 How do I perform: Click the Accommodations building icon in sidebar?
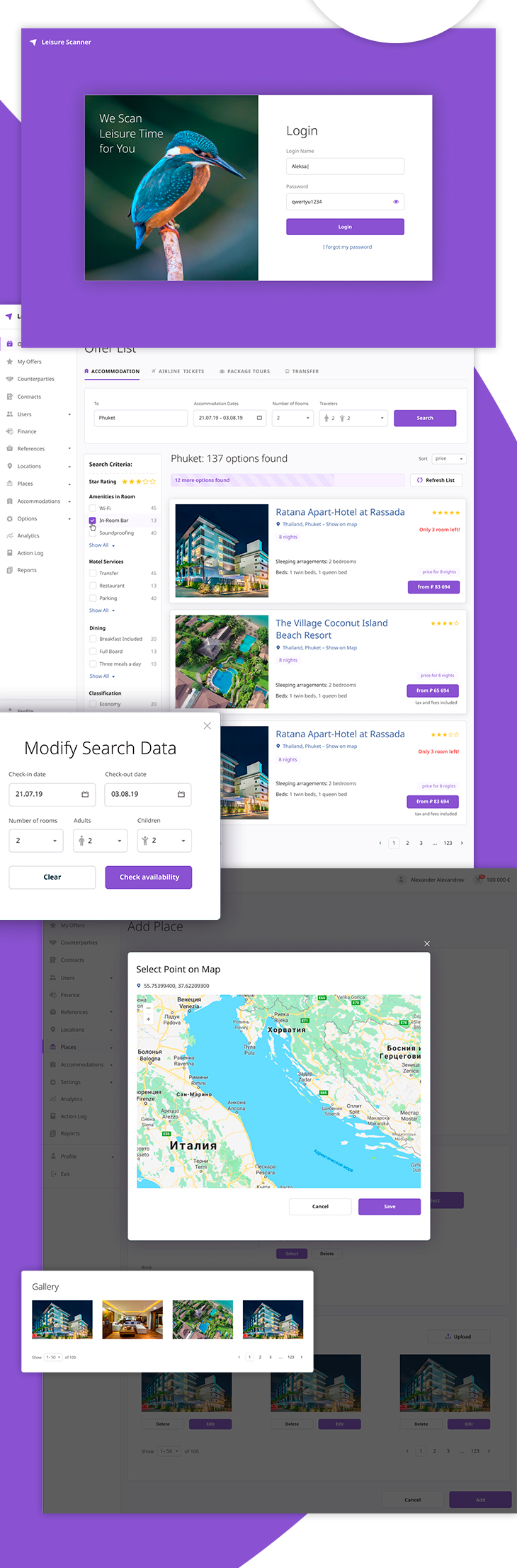click(x=9, y=501)
